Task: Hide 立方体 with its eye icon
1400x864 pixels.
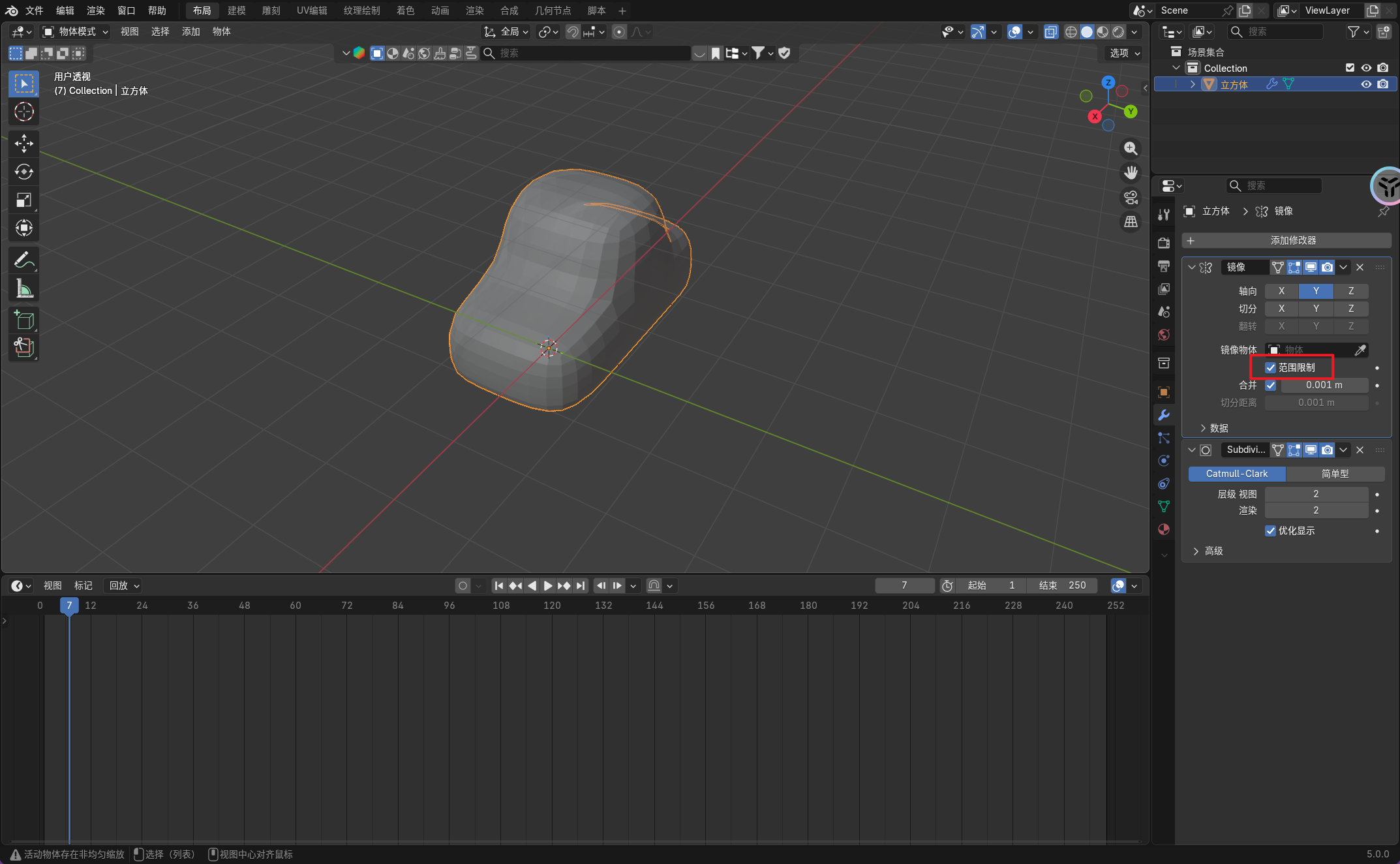Action: click(1366, 84)
